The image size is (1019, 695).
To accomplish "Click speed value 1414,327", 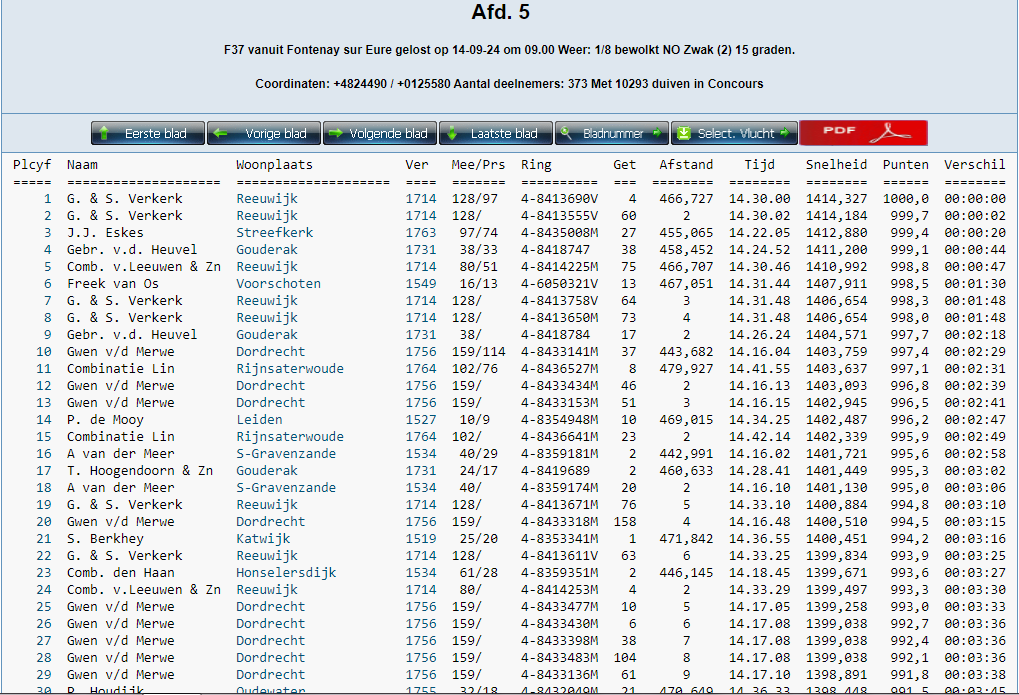I will click(x=836, y=199).
